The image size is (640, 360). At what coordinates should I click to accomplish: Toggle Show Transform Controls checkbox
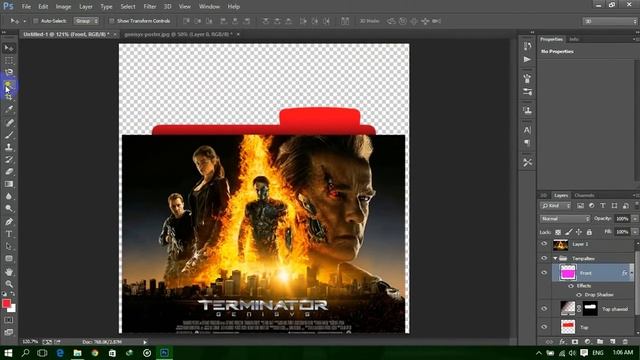click(x=111, y=21)
